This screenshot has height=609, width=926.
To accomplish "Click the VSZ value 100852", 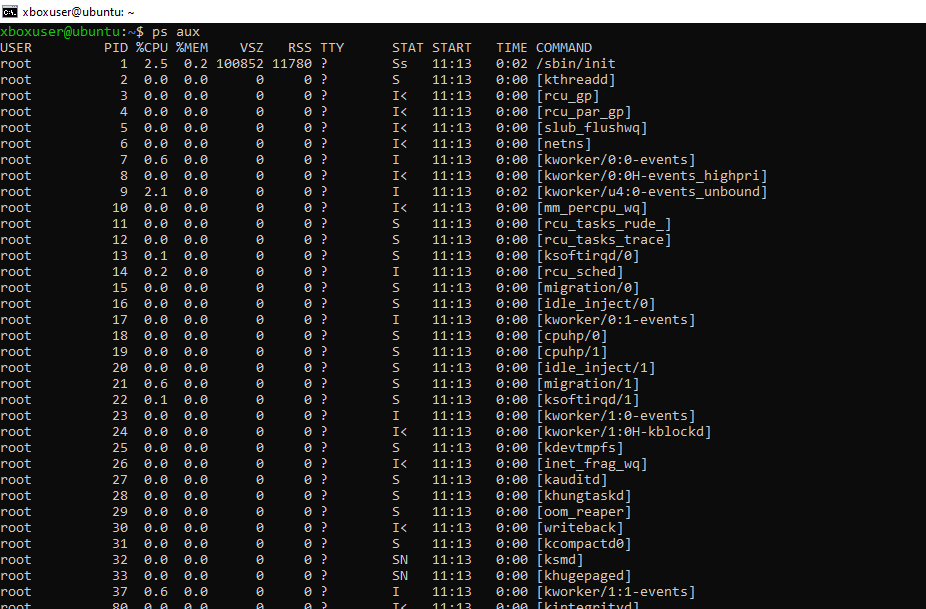I will point(240,64).
